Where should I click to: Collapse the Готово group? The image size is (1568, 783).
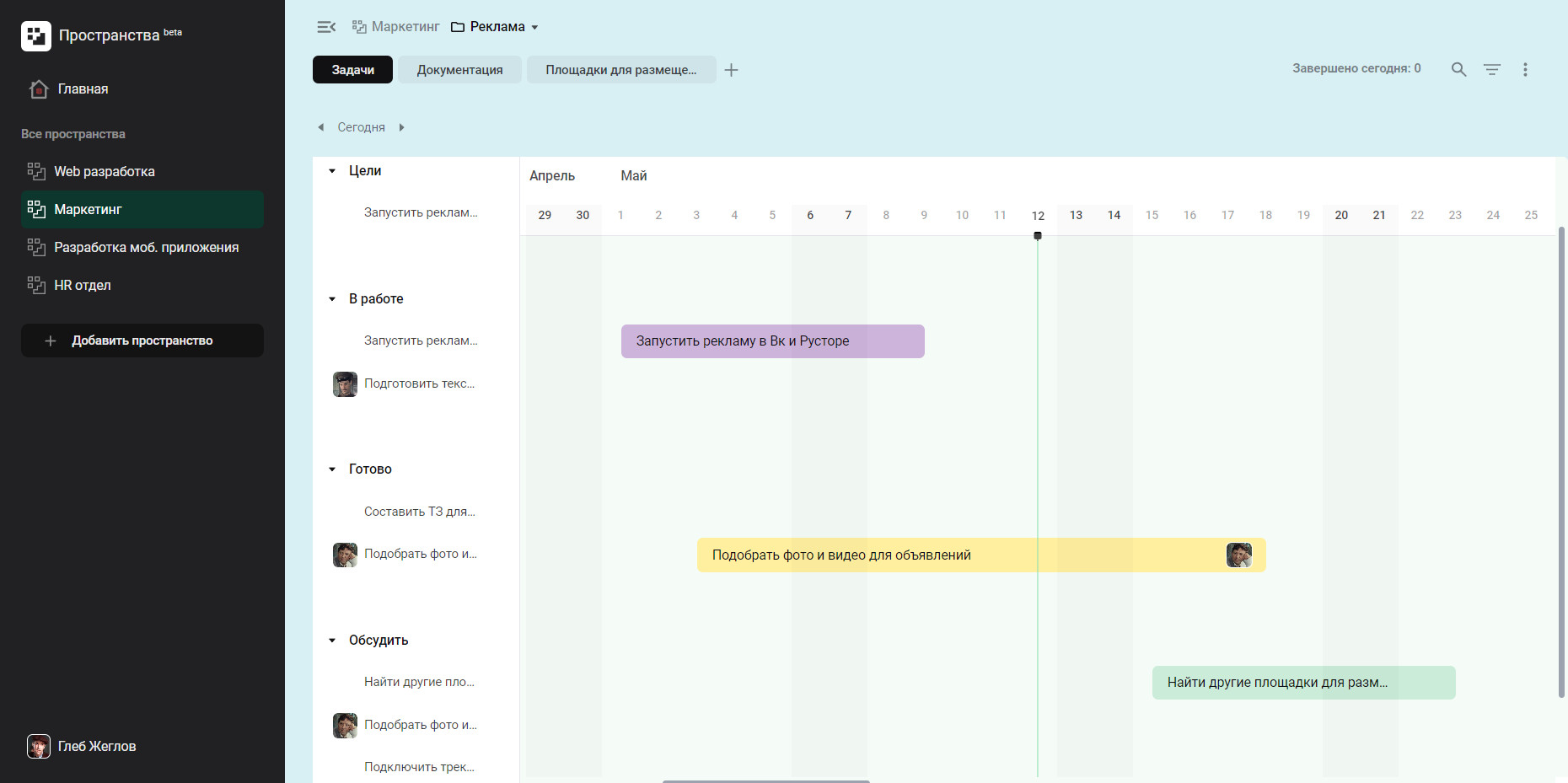[332, 469]
